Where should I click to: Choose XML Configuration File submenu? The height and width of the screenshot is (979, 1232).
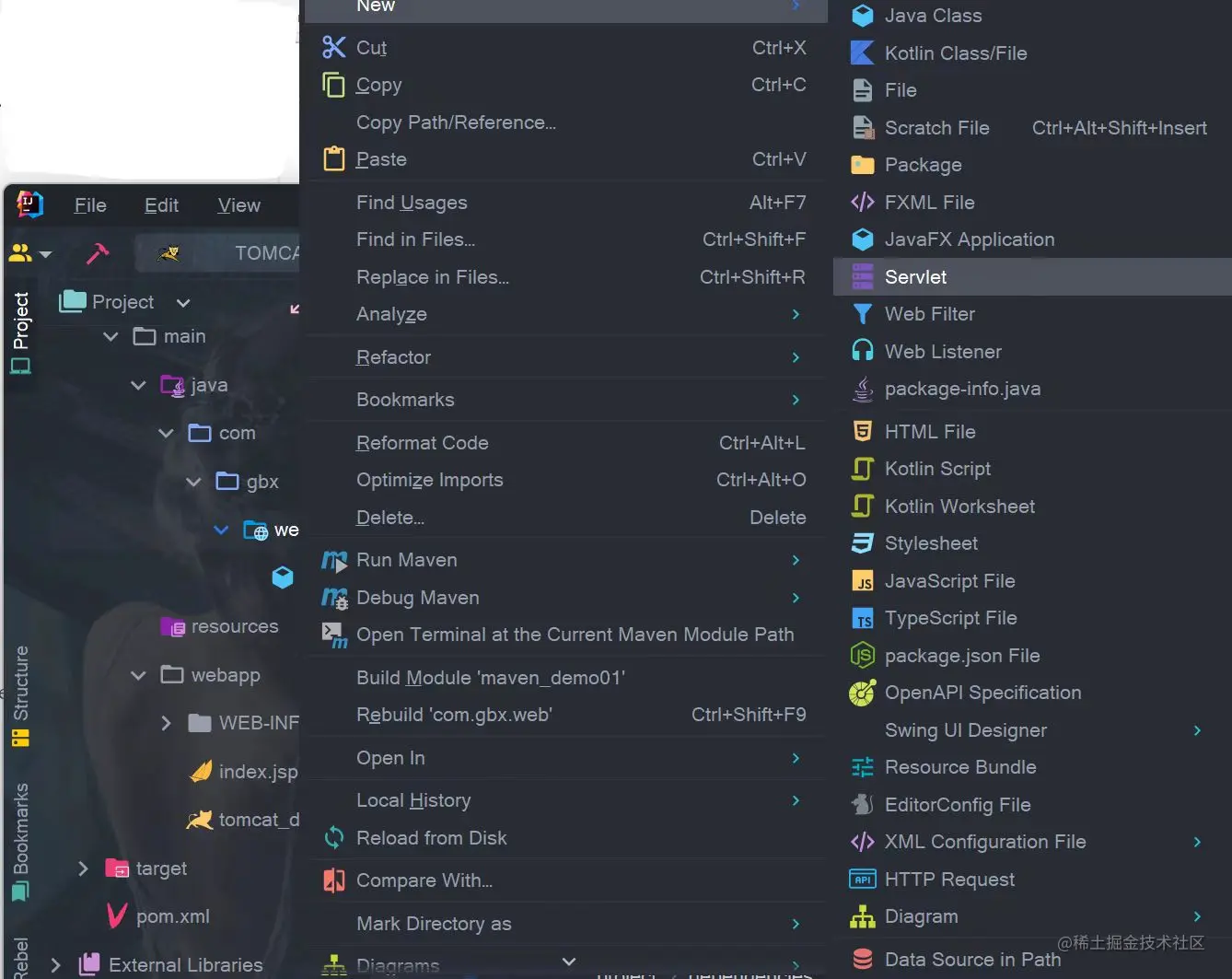point(1032,842)
